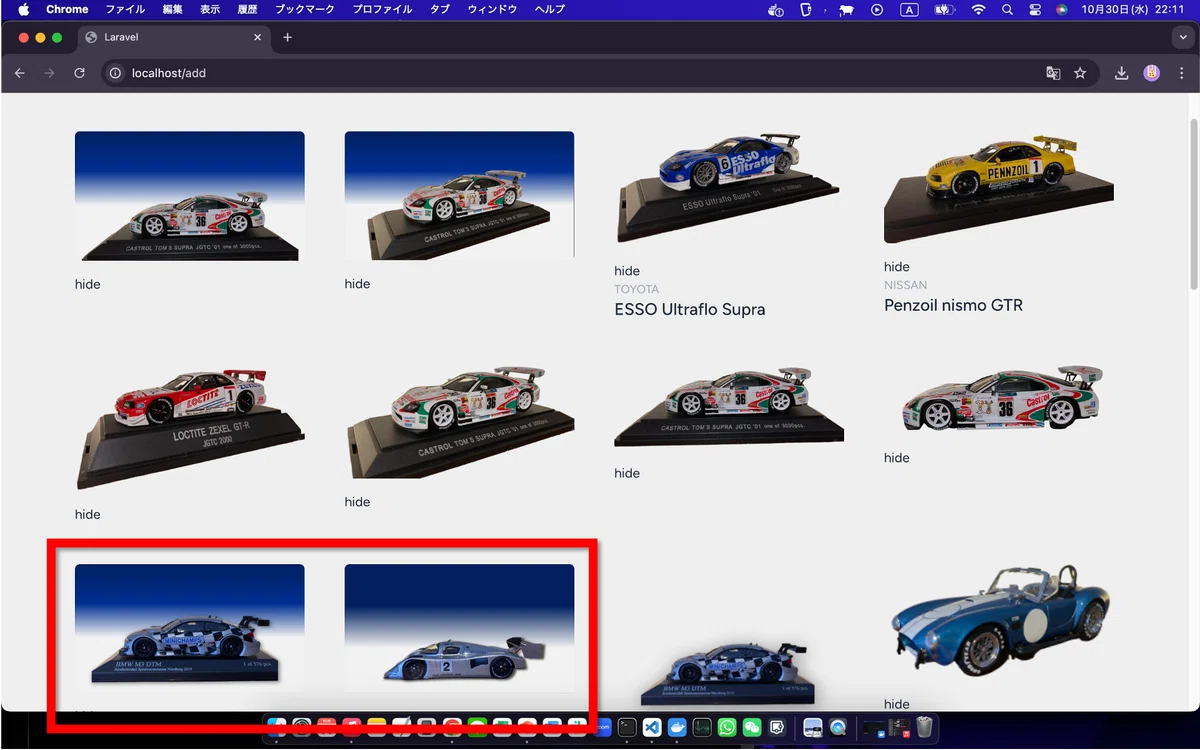Click the ESSO Ultraflo Supra title
Viewport: 1200px width, 750px height.
pyautogui.click(x=690, y=309)
